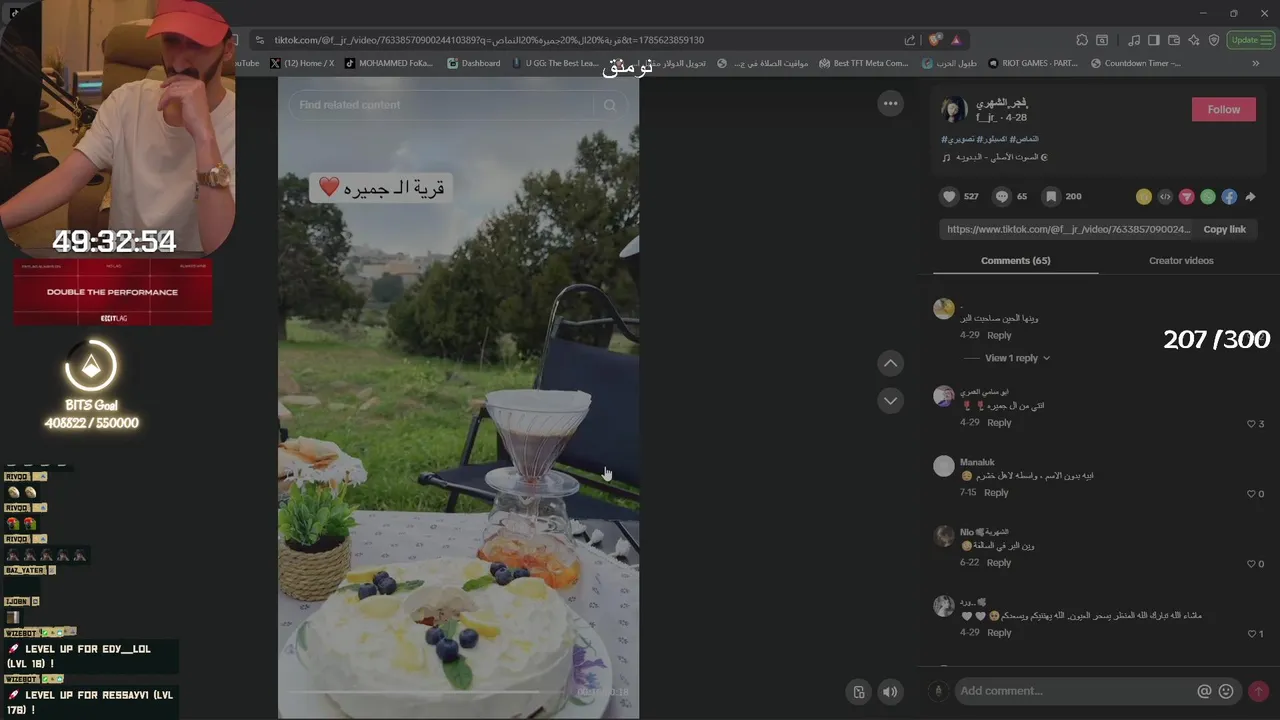This screenshot has height=720, width=1280.
Task: Like the comment with 3 likes
Action: [1251, 424]
